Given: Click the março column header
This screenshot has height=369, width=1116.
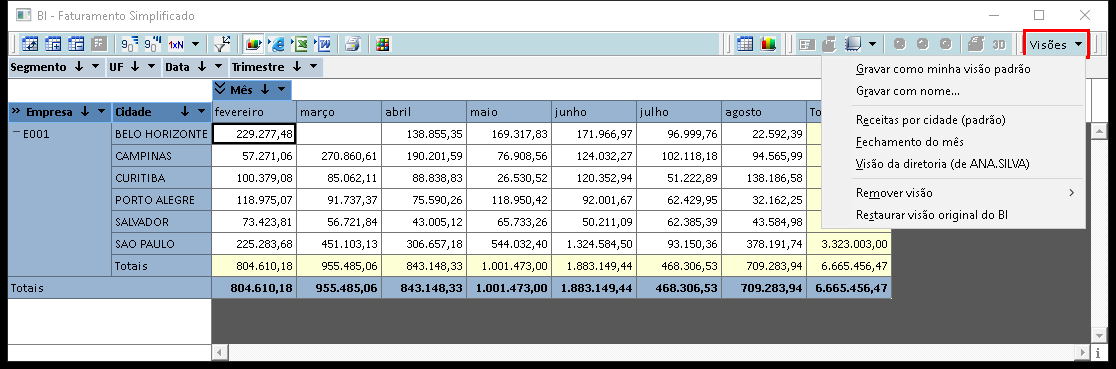Looking at the screenshot, I should click(x=339, y=112).
